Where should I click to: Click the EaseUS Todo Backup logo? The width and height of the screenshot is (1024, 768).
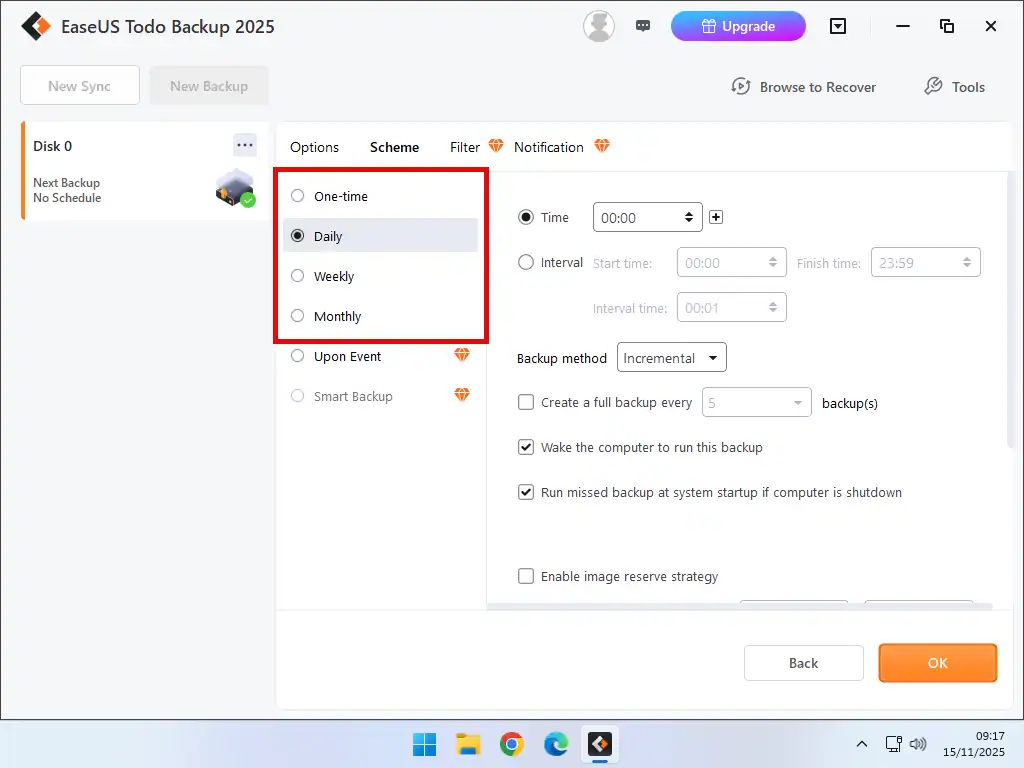point(36,26)
